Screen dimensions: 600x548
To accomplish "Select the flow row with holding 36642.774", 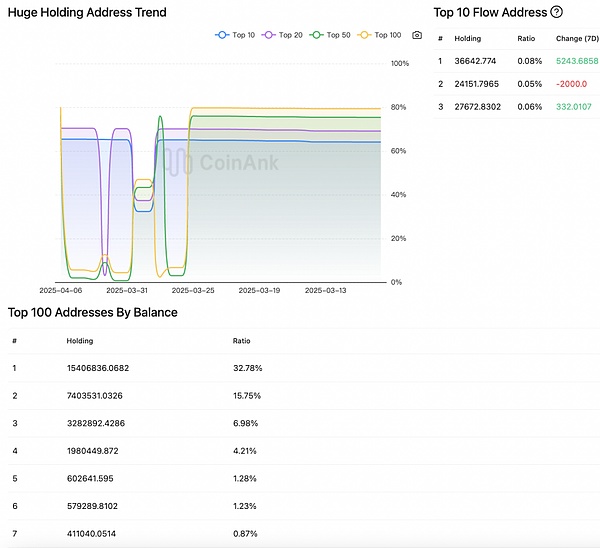I will (x=475, y=61).
